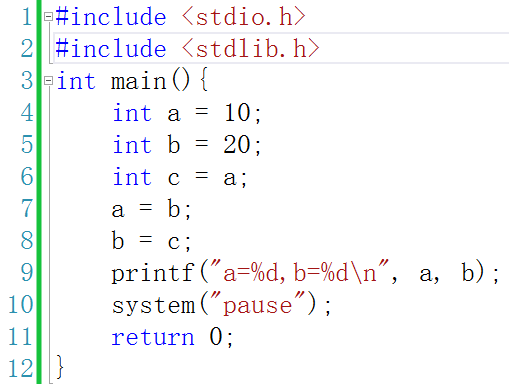Click the int keyword before main
509x388 pixels.
pos(76,81)
